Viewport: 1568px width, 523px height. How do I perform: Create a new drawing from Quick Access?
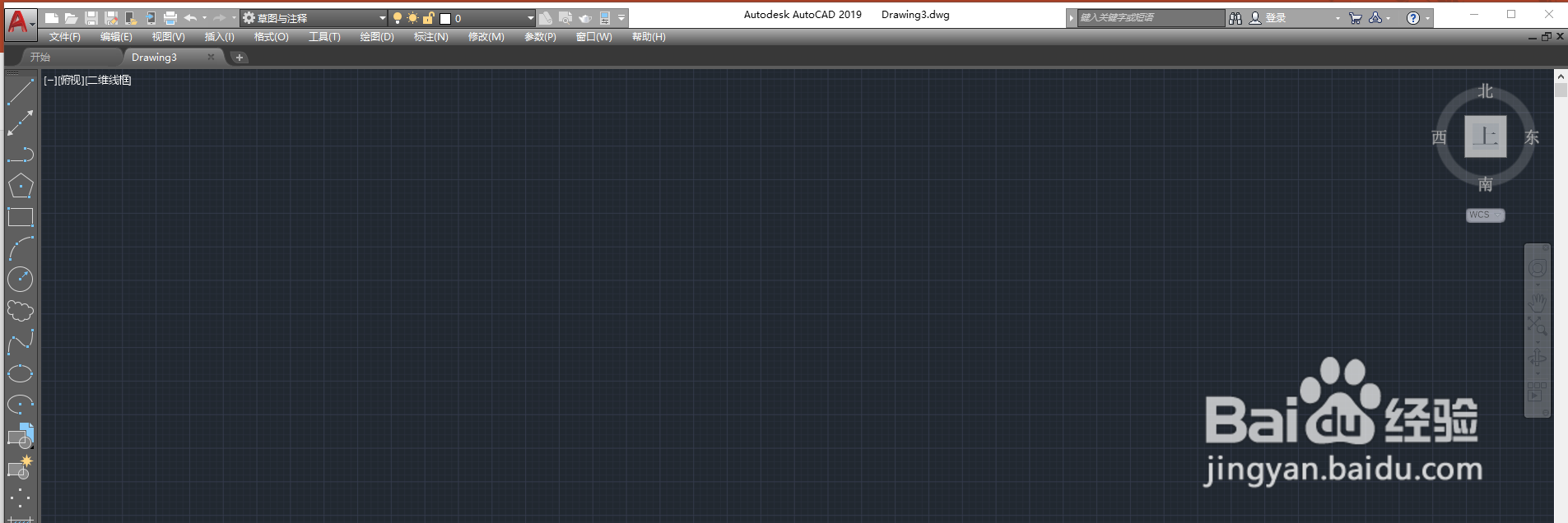(51, 18)
